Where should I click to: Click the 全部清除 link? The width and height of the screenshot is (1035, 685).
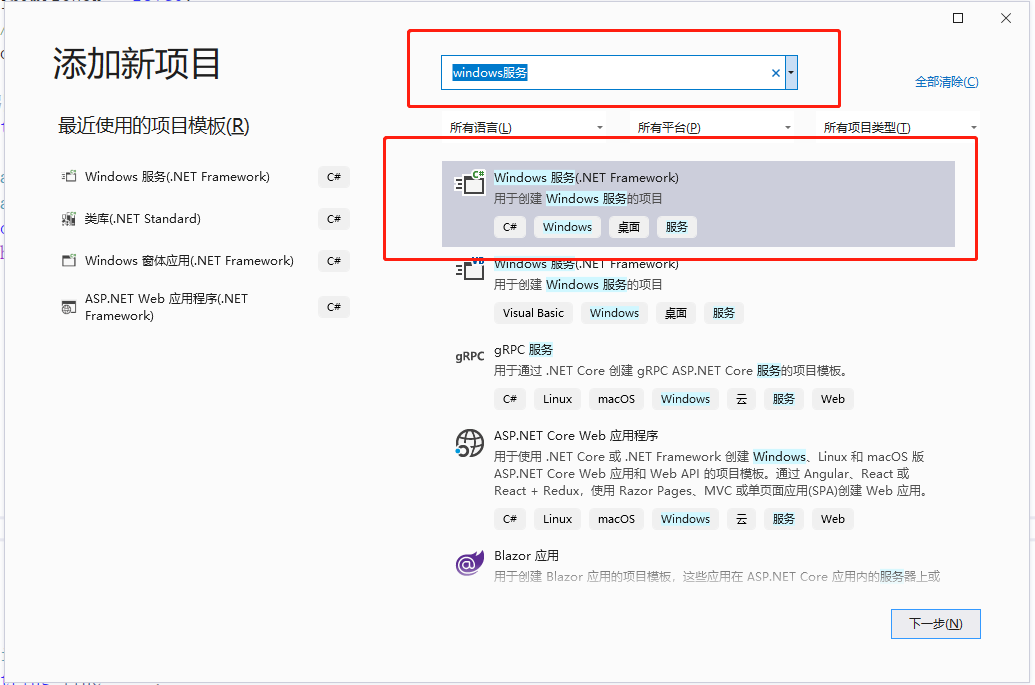947,82
